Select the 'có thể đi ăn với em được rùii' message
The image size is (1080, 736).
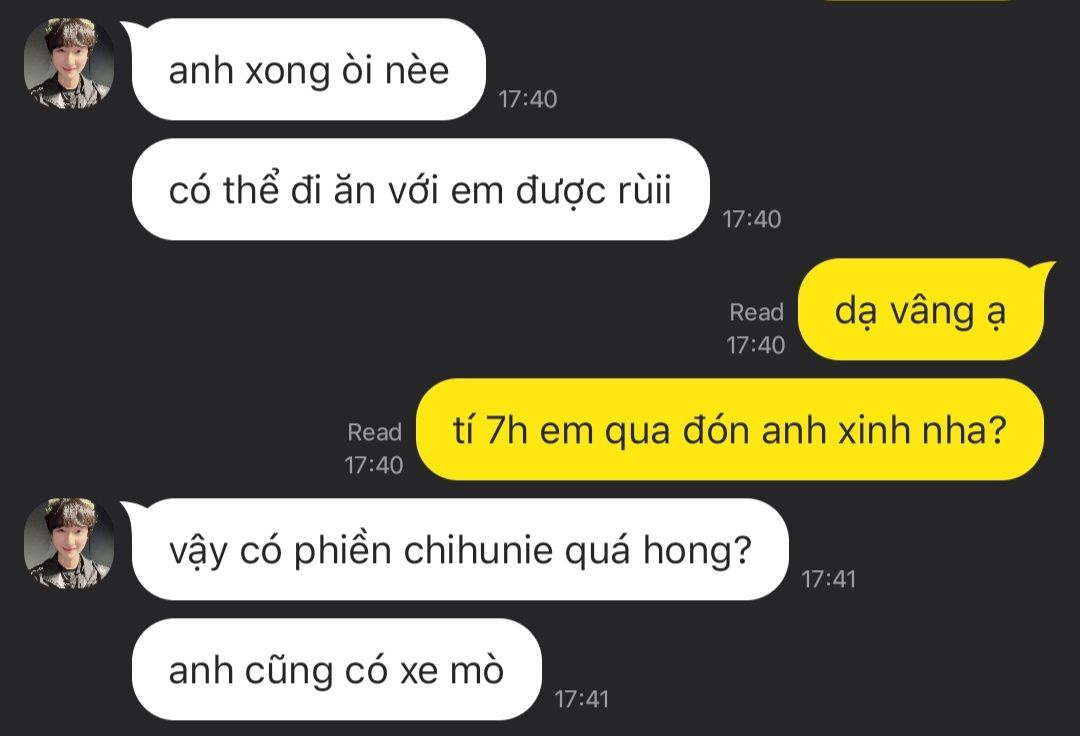point(420,189)
